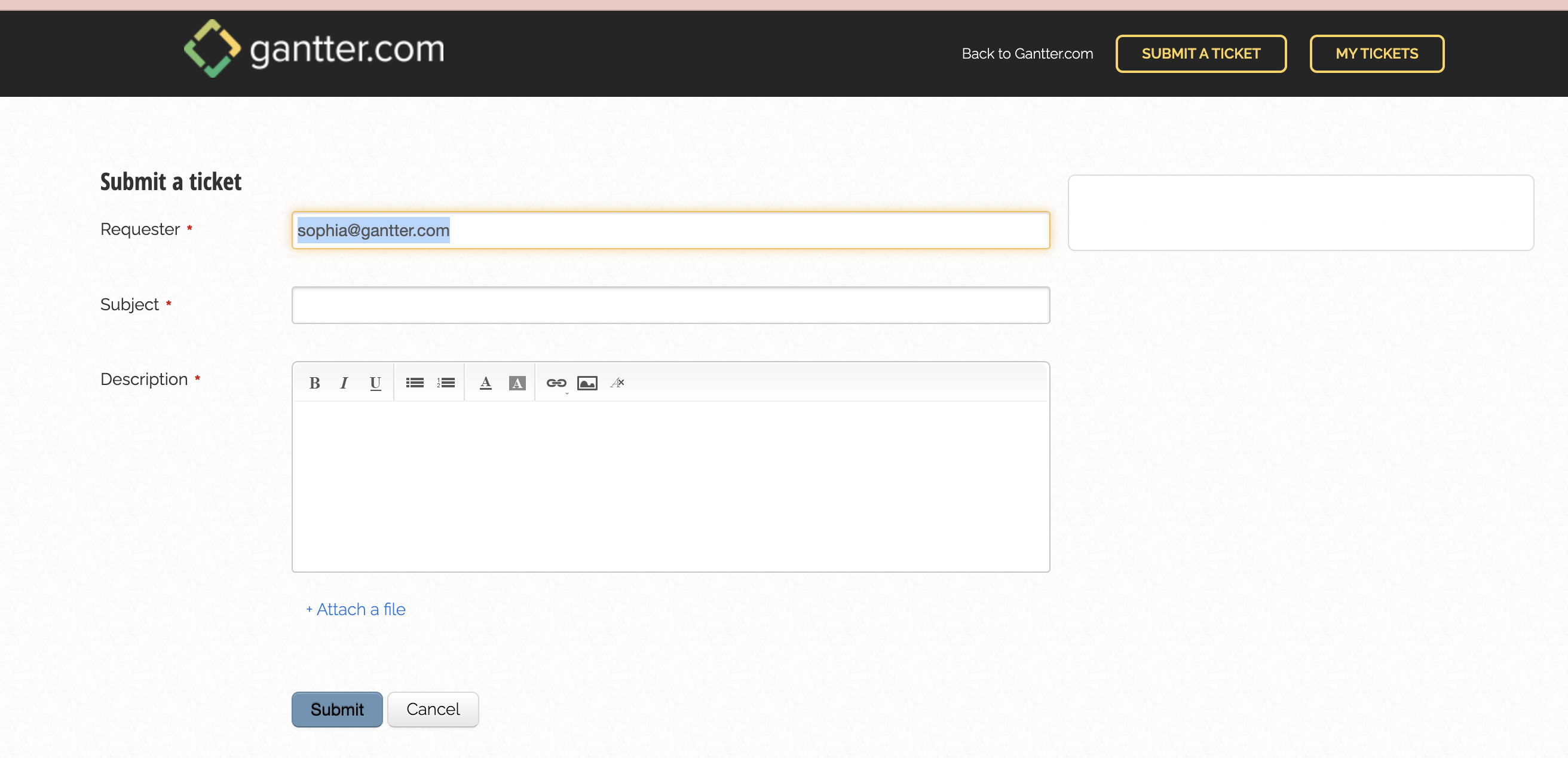The width and height of the screenshot is (1568, 758).
Task: Insert a hyperlink in the description
Action: point(556,383)
